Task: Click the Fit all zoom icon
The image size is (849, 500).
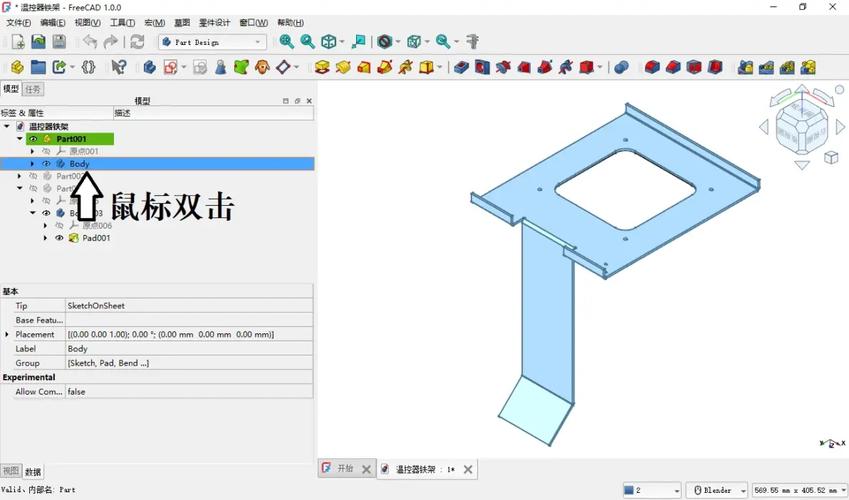Action: coord(287,42)
